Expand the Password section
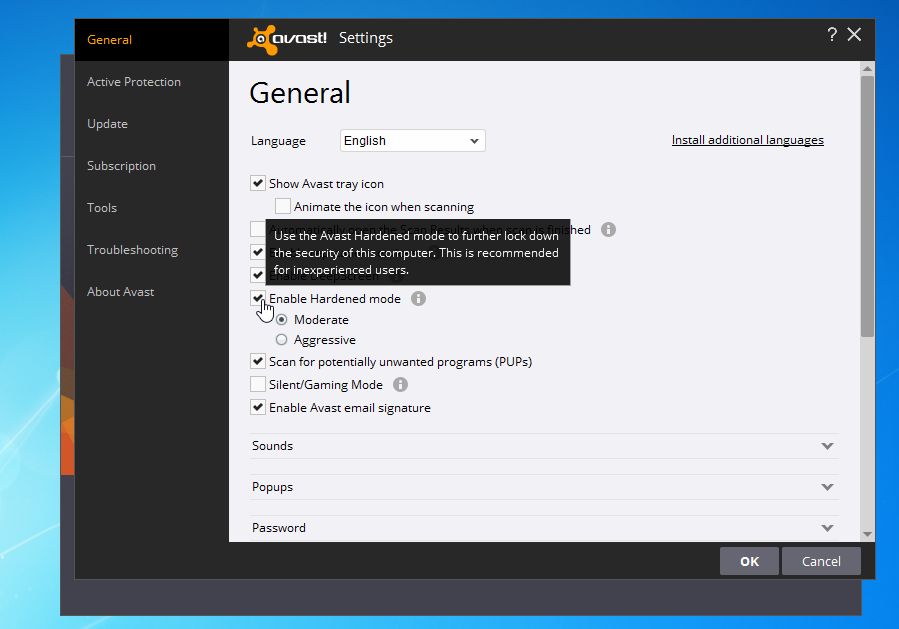The height and width of the screenshot is (629, 899). tap(545, 528)
